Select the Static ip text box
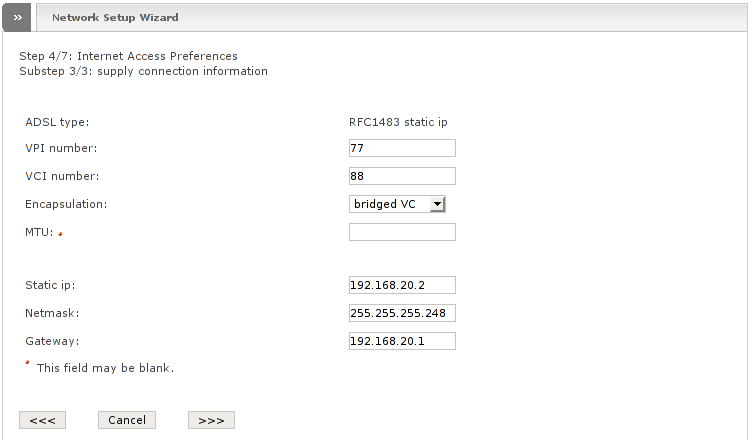This screenshot has height=440, width=752. pos(402,285)
